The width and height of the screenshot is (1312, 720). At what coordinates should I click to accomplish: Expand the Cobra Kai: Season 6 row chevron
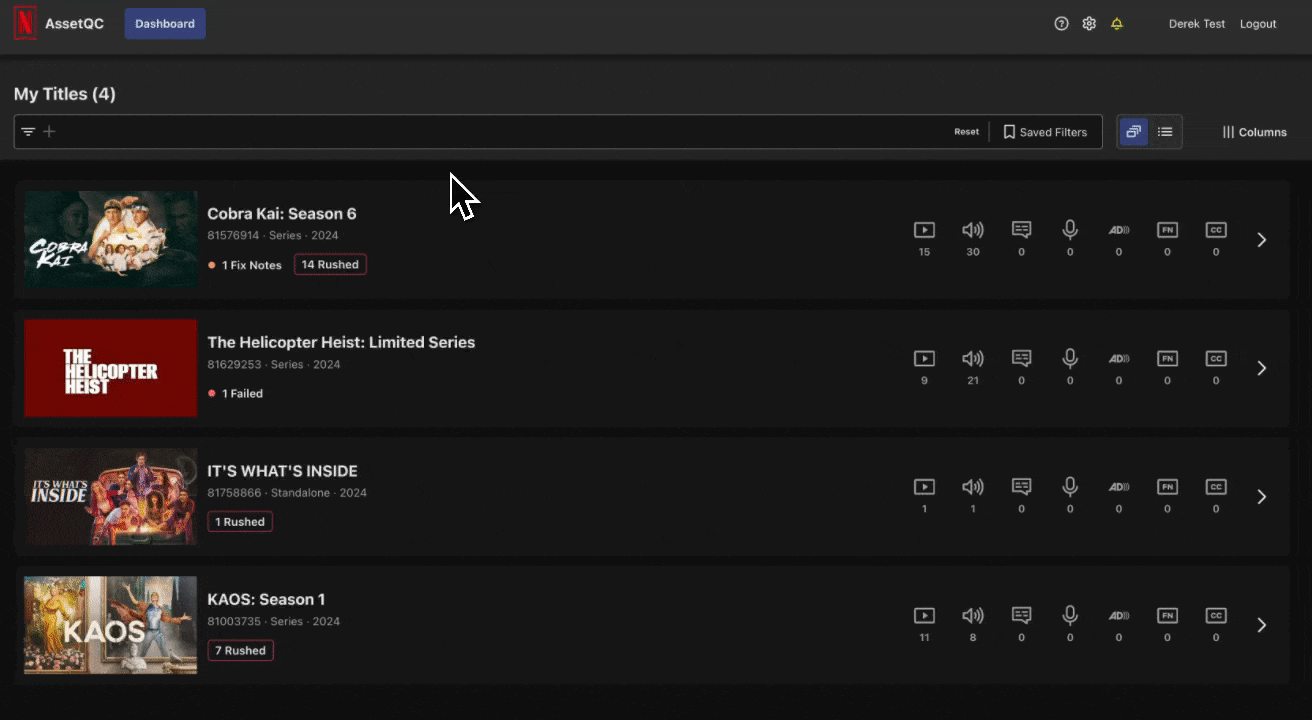1262,240
